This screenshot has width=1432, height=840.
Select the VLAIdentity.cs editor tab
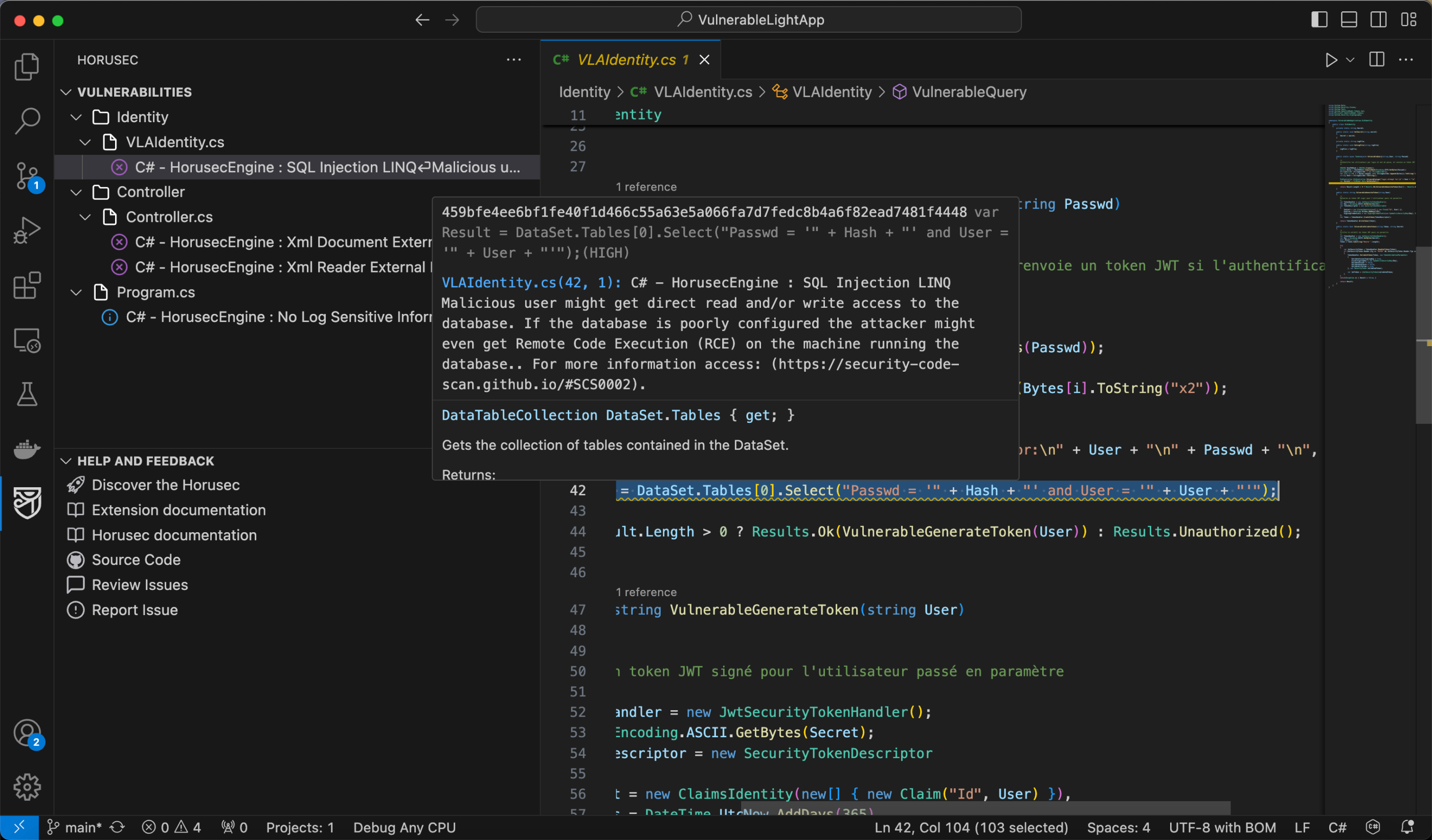(630, 60)
